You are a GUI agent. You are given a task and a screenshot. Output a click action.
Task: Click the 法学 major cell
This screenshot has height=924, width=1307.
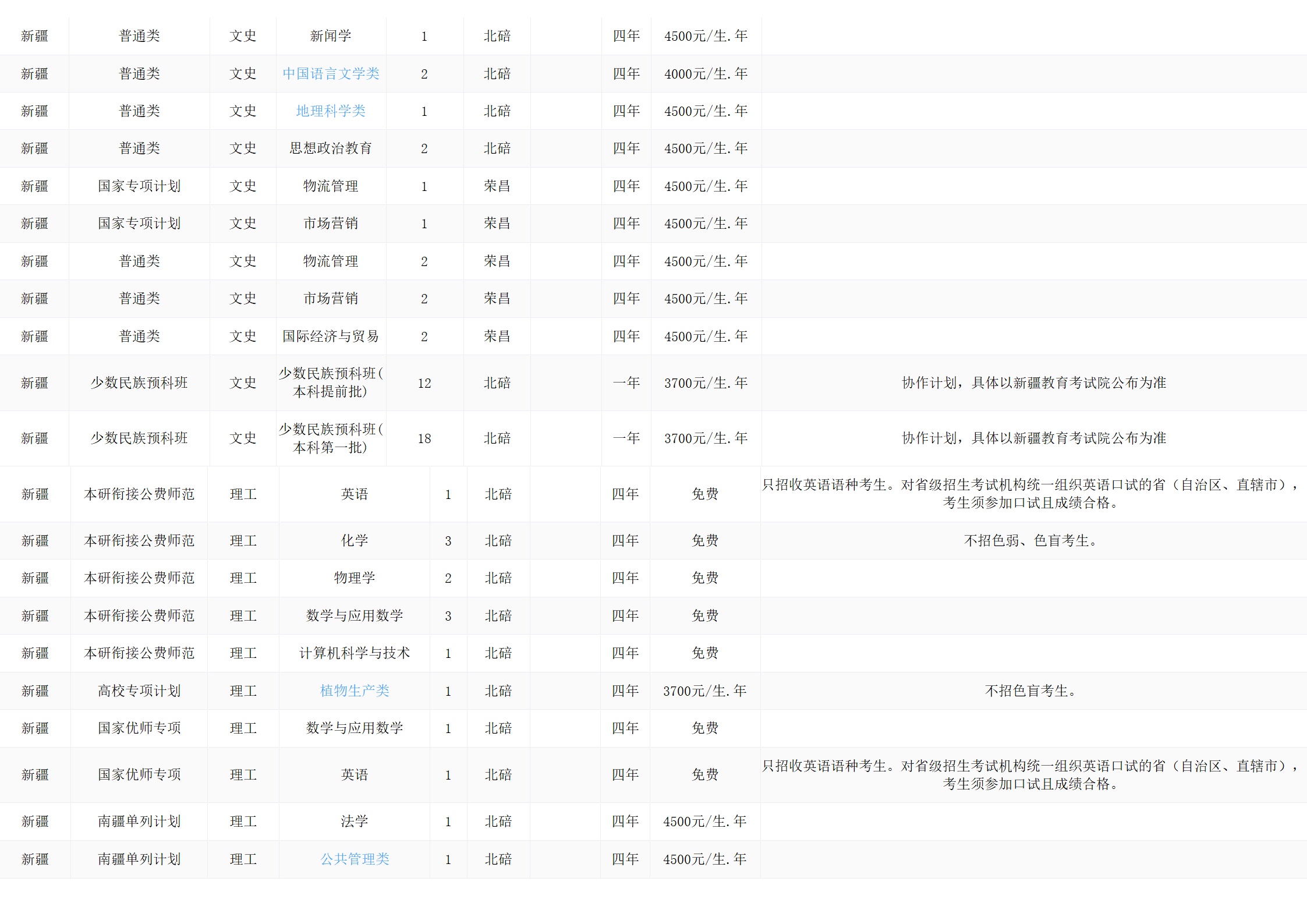click(x=354, y=822)
